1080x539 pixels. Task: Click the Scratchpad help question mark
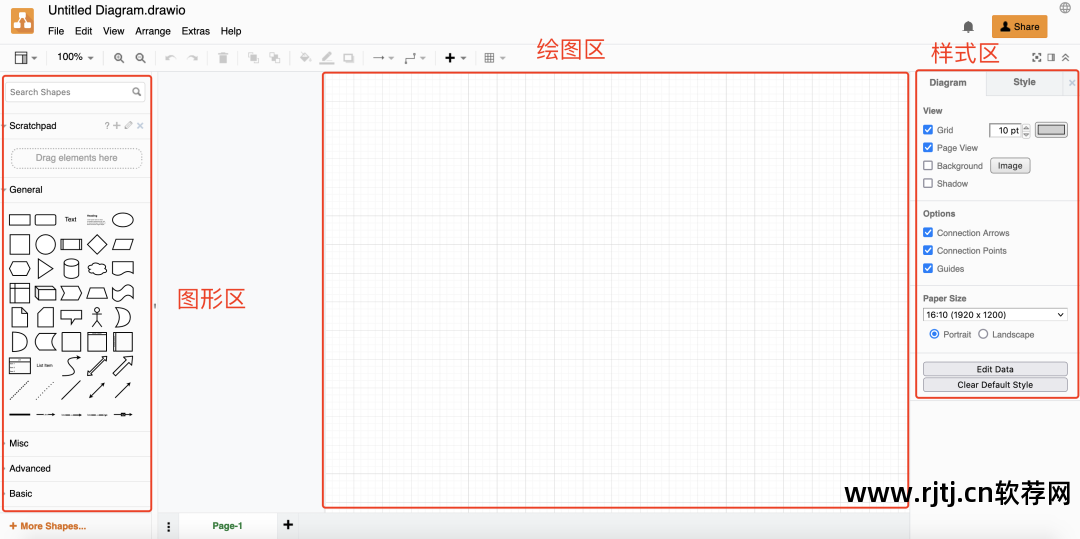click(107, 126)
